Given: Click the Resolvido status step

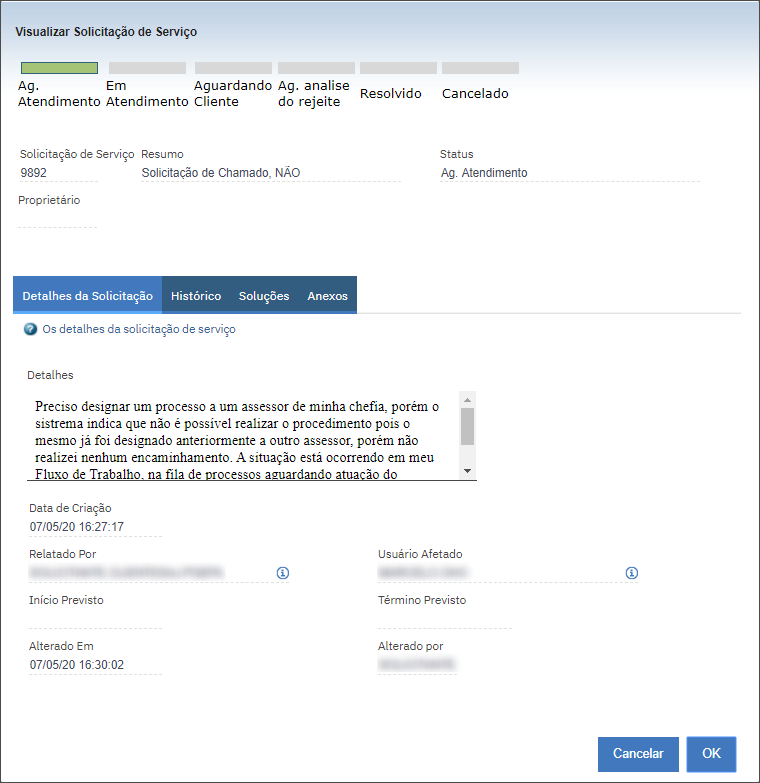Looking at the screenshot, I should click(391, 93).
